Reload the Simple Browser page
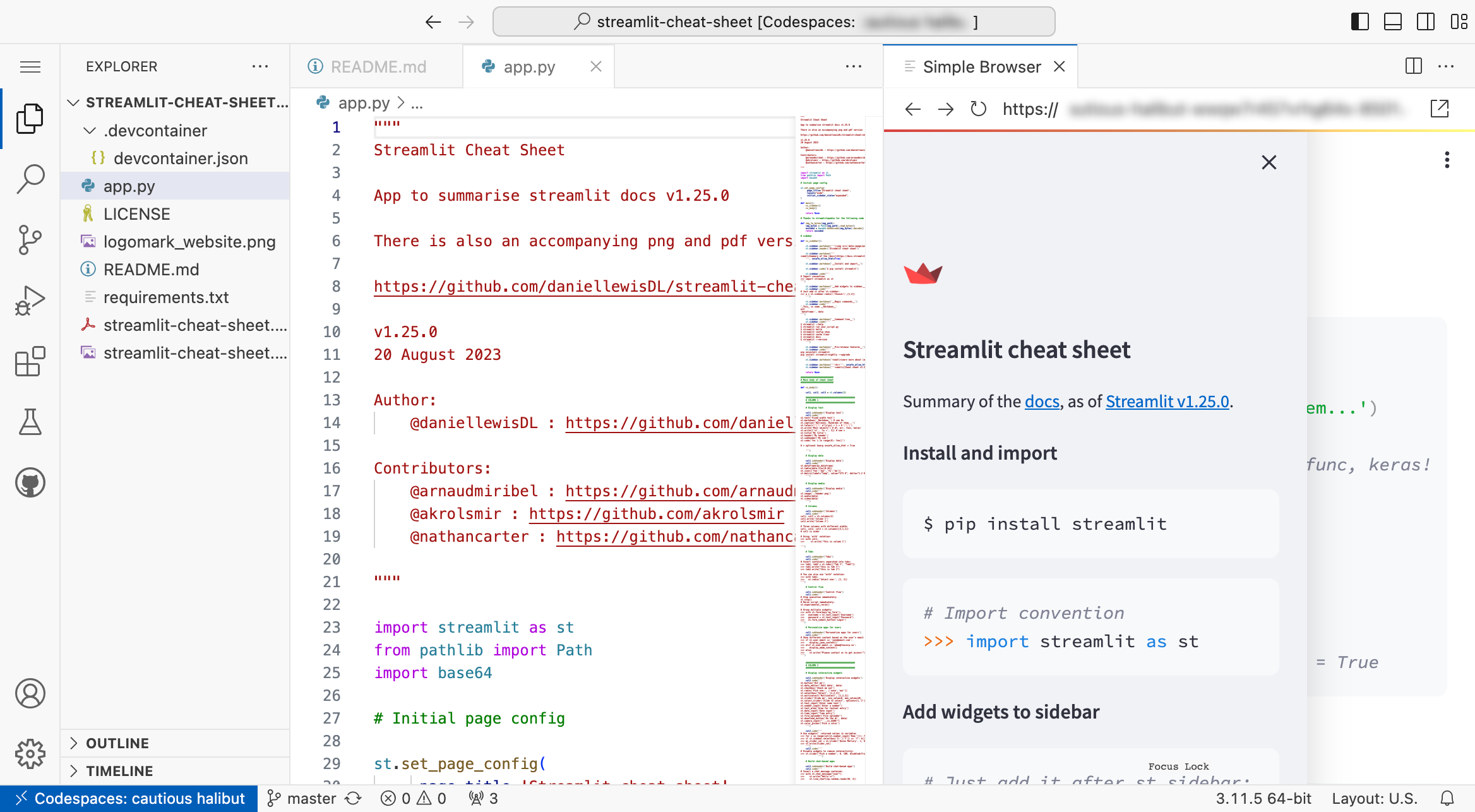Screen dimensions: 1475x812 978,109
